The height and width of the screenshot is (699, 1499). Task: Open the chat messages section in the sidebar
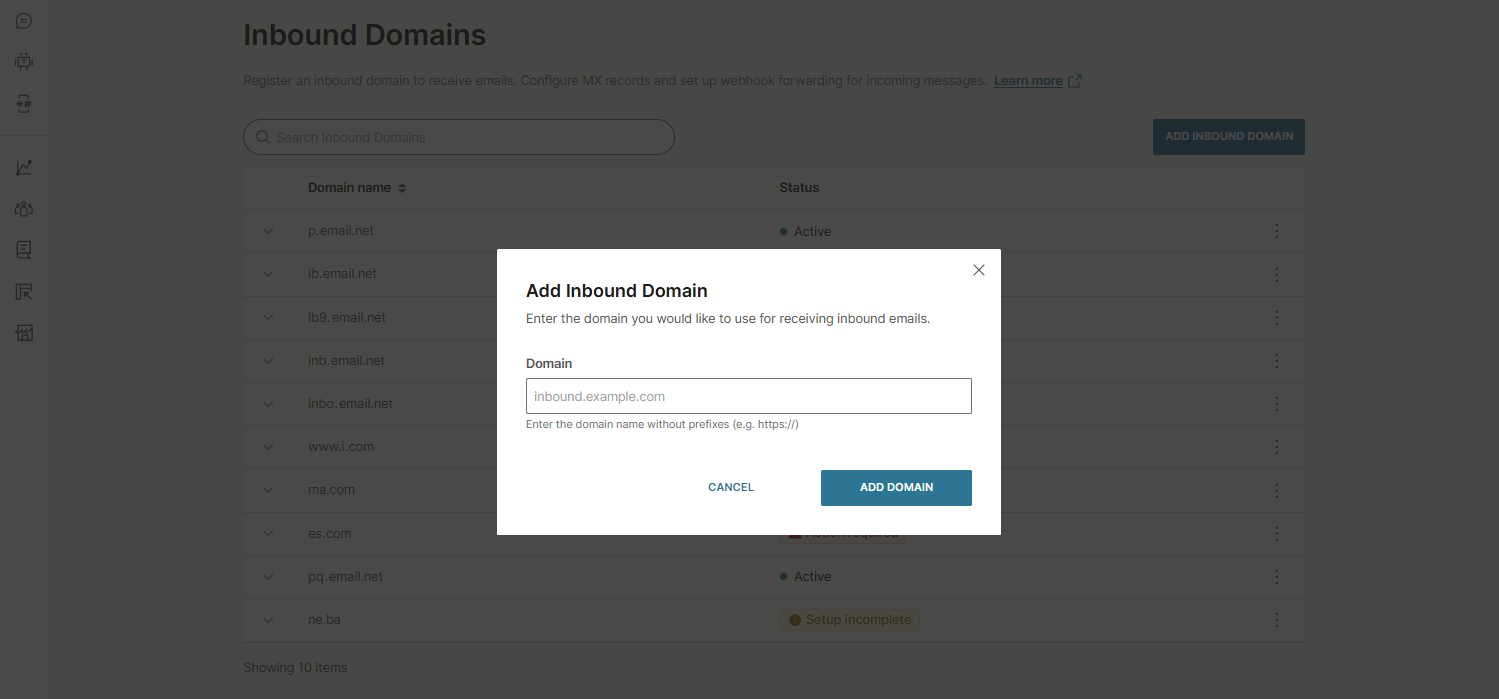pyautogui.click(x=23, y=20)
